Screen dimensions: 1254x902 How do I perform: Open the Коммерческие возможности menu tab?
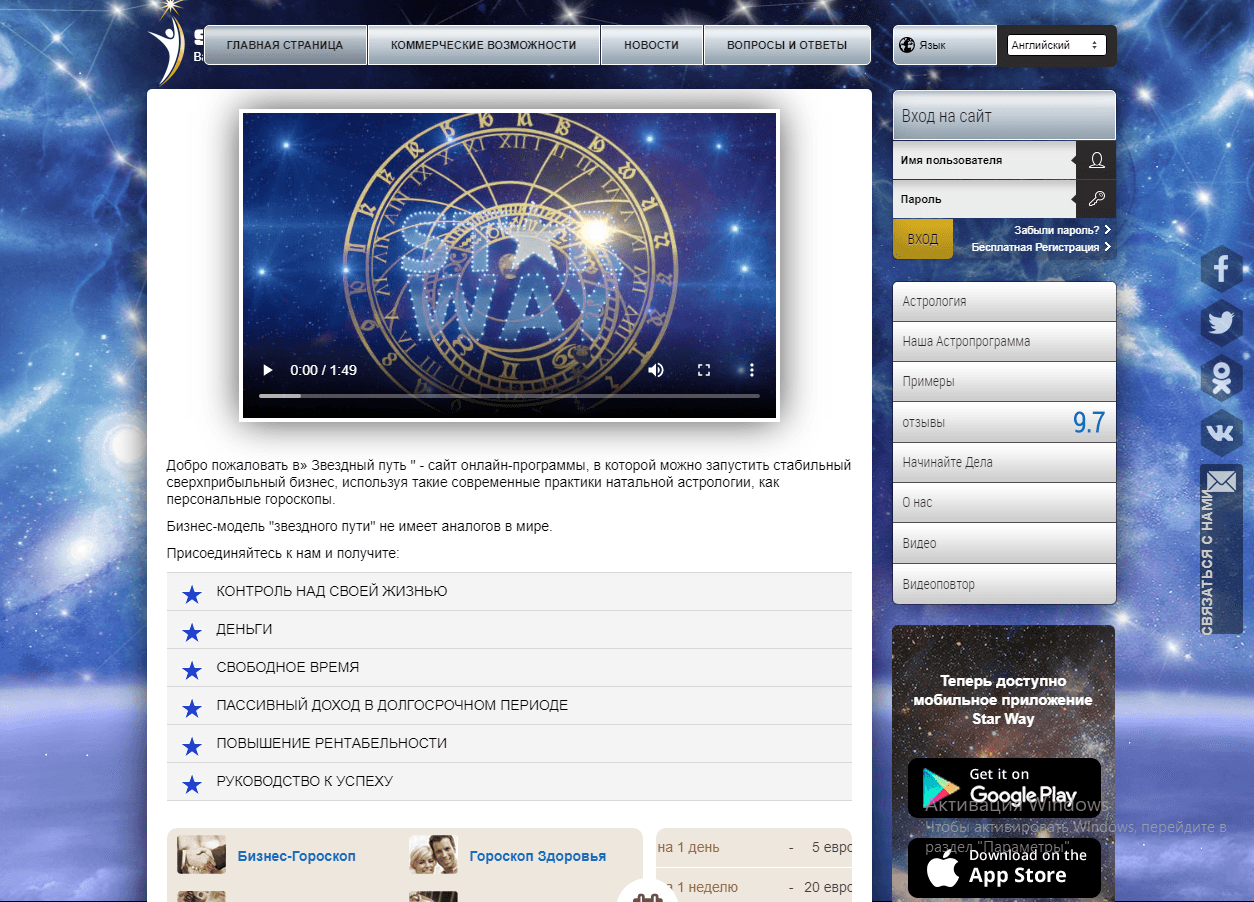pos(483,45)
